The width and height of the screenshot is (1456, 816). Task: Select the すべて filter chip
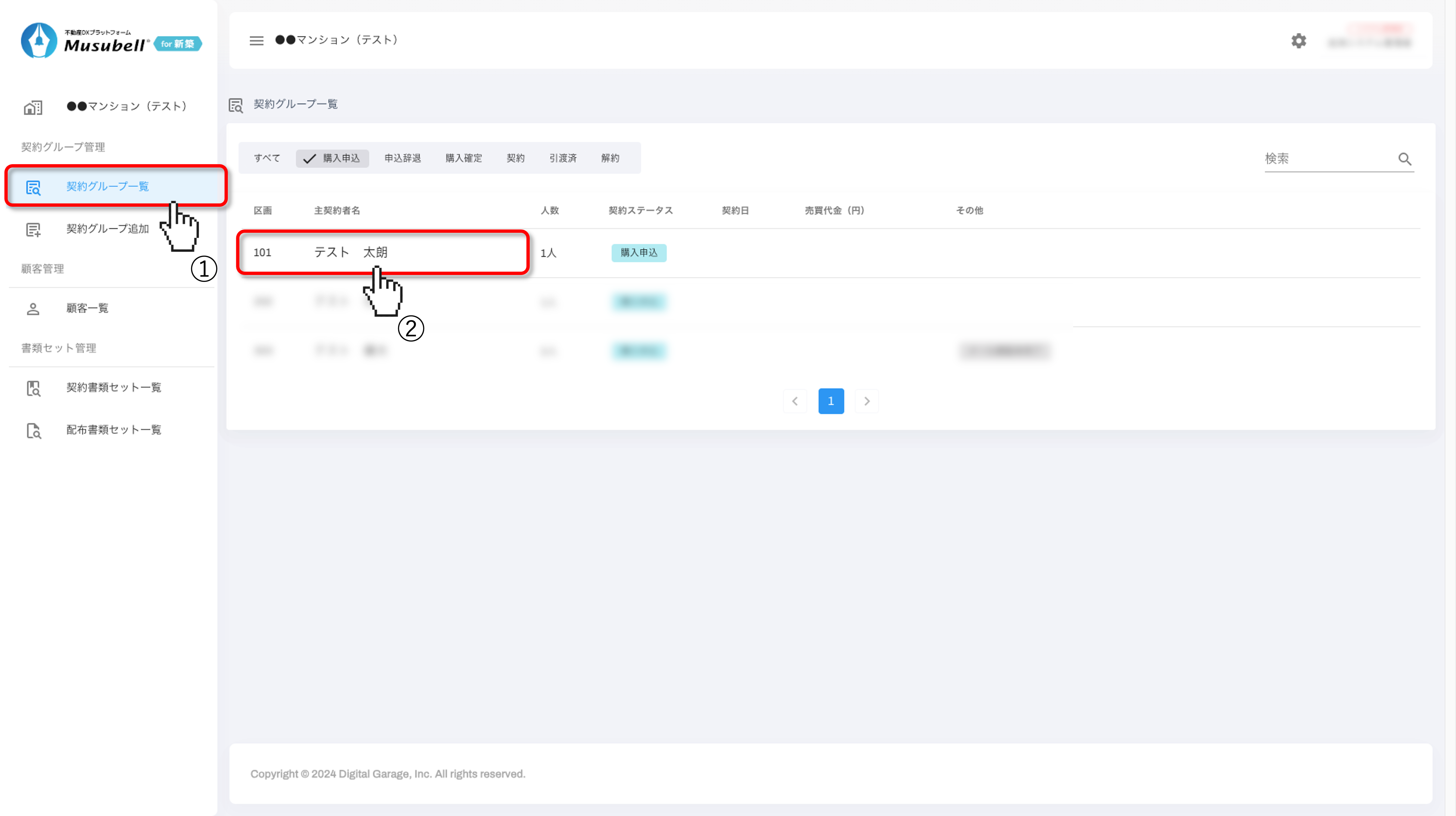(x=267, y=158)
